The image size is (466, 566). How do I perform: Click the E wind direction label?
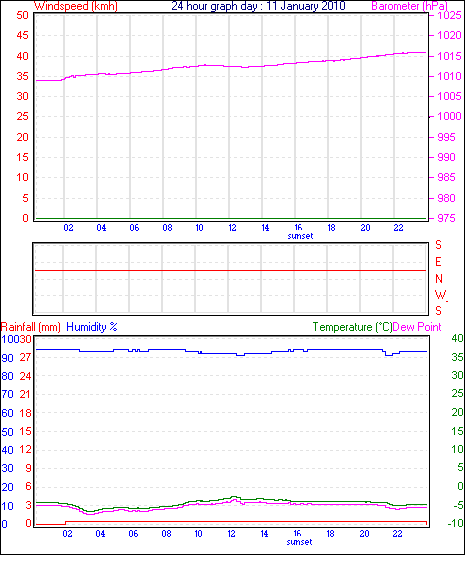pyautogui.click(x=438, y=262)
